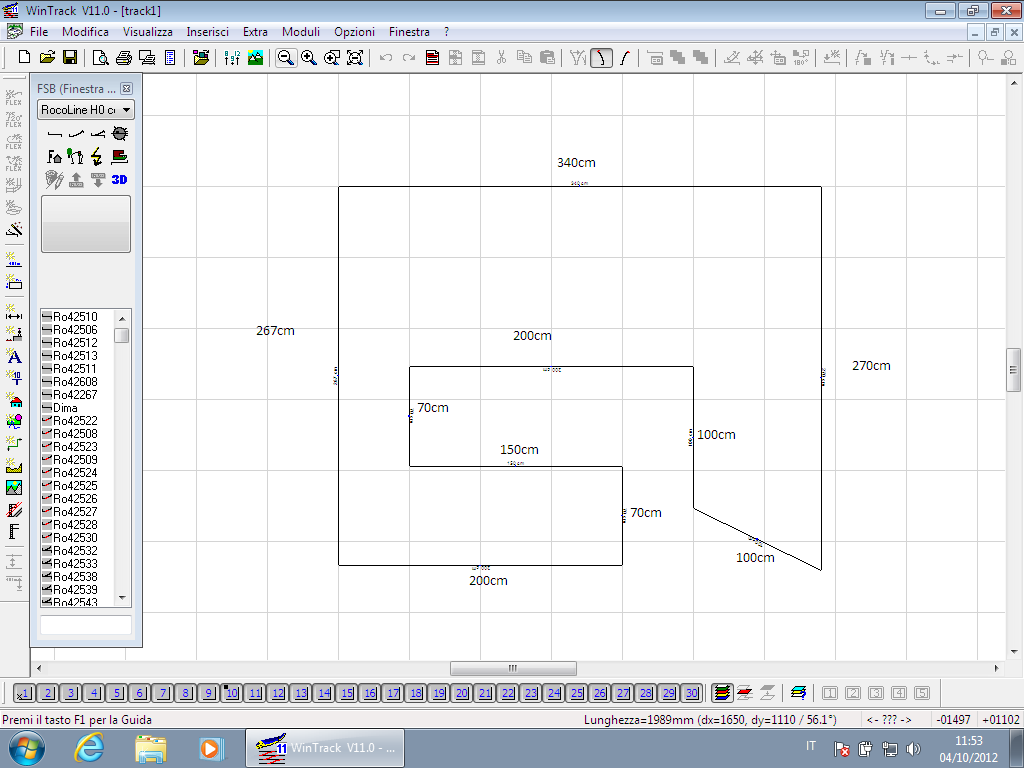
Task: Open the 3D view from the FSB panel
Action: [x=120, y=179]
